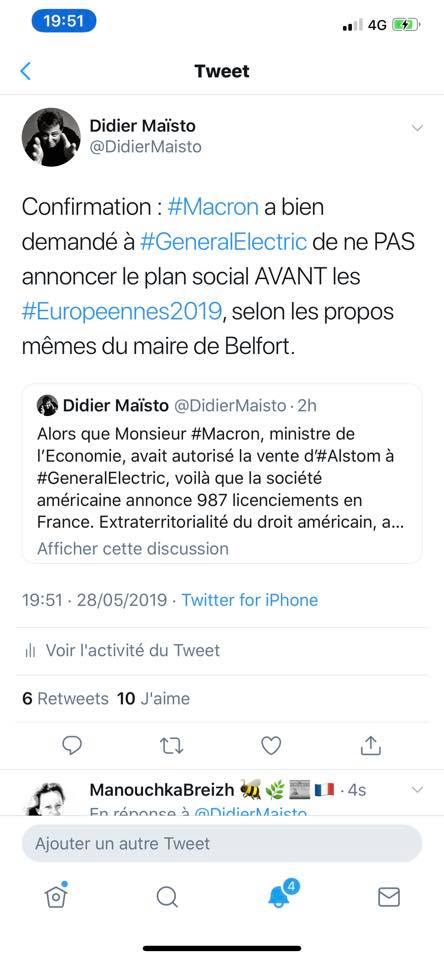This screenshot has height=960, width=444.
Task: Tap Twitter for iPhone source link
Action: 250,599
